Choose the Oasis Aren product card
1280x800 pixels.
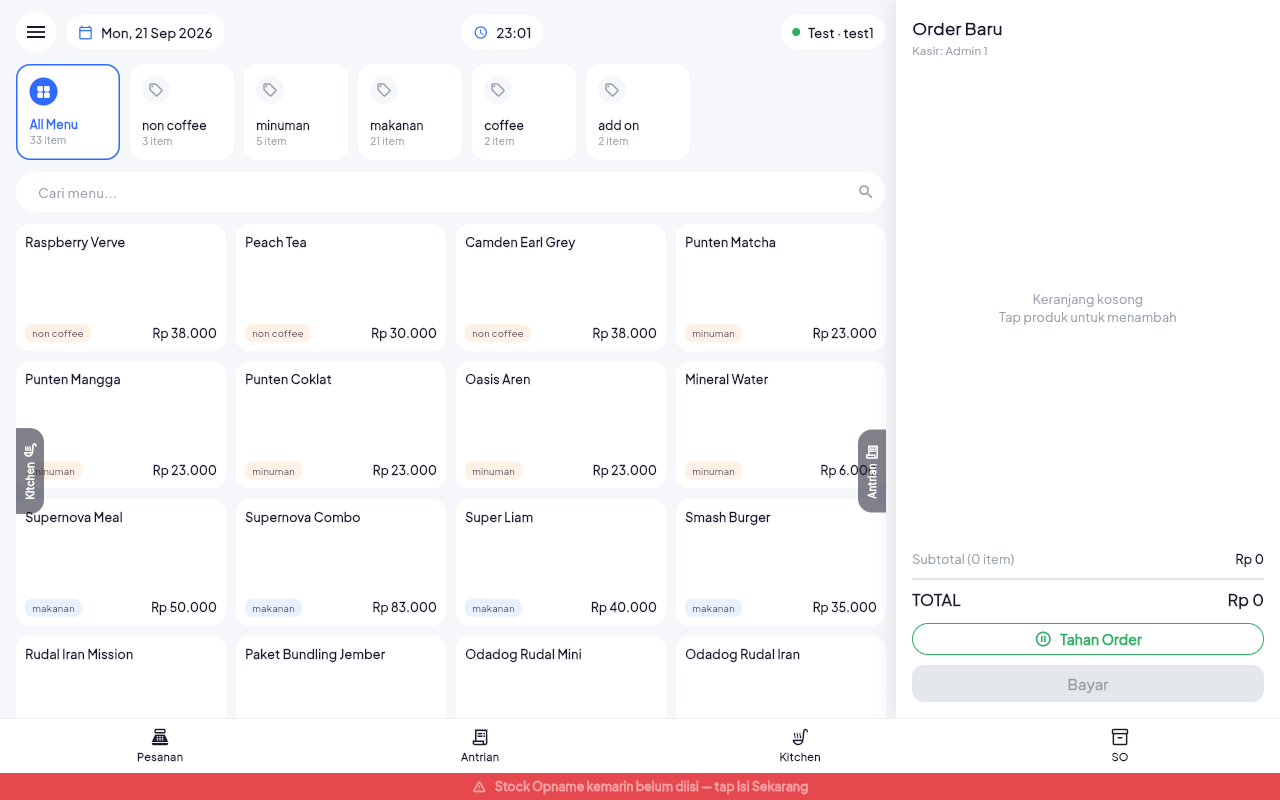(x=561, y=425)
